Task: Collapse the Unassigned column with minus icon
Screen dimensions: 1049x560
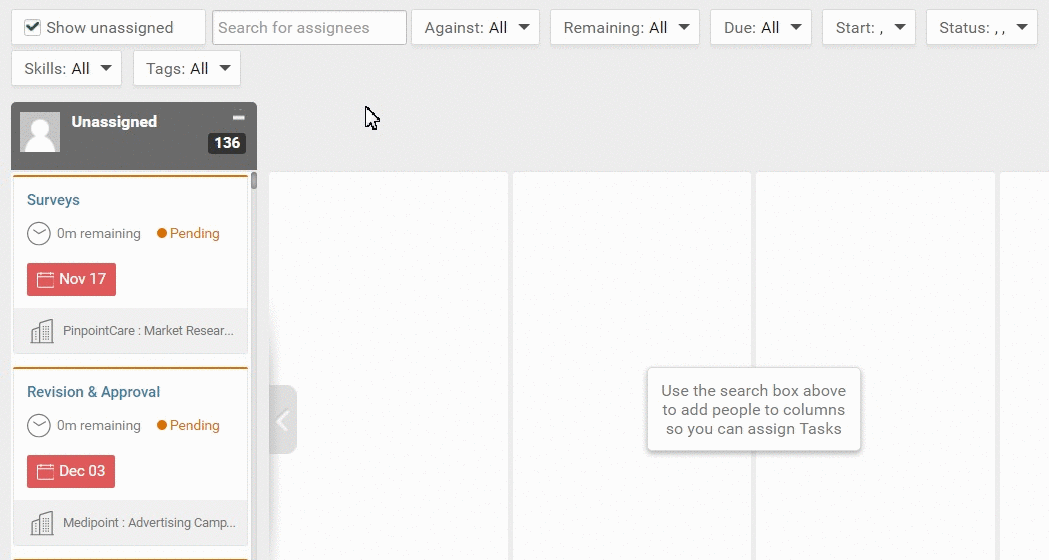Action: pyautogui.click(x=238, y=117)
